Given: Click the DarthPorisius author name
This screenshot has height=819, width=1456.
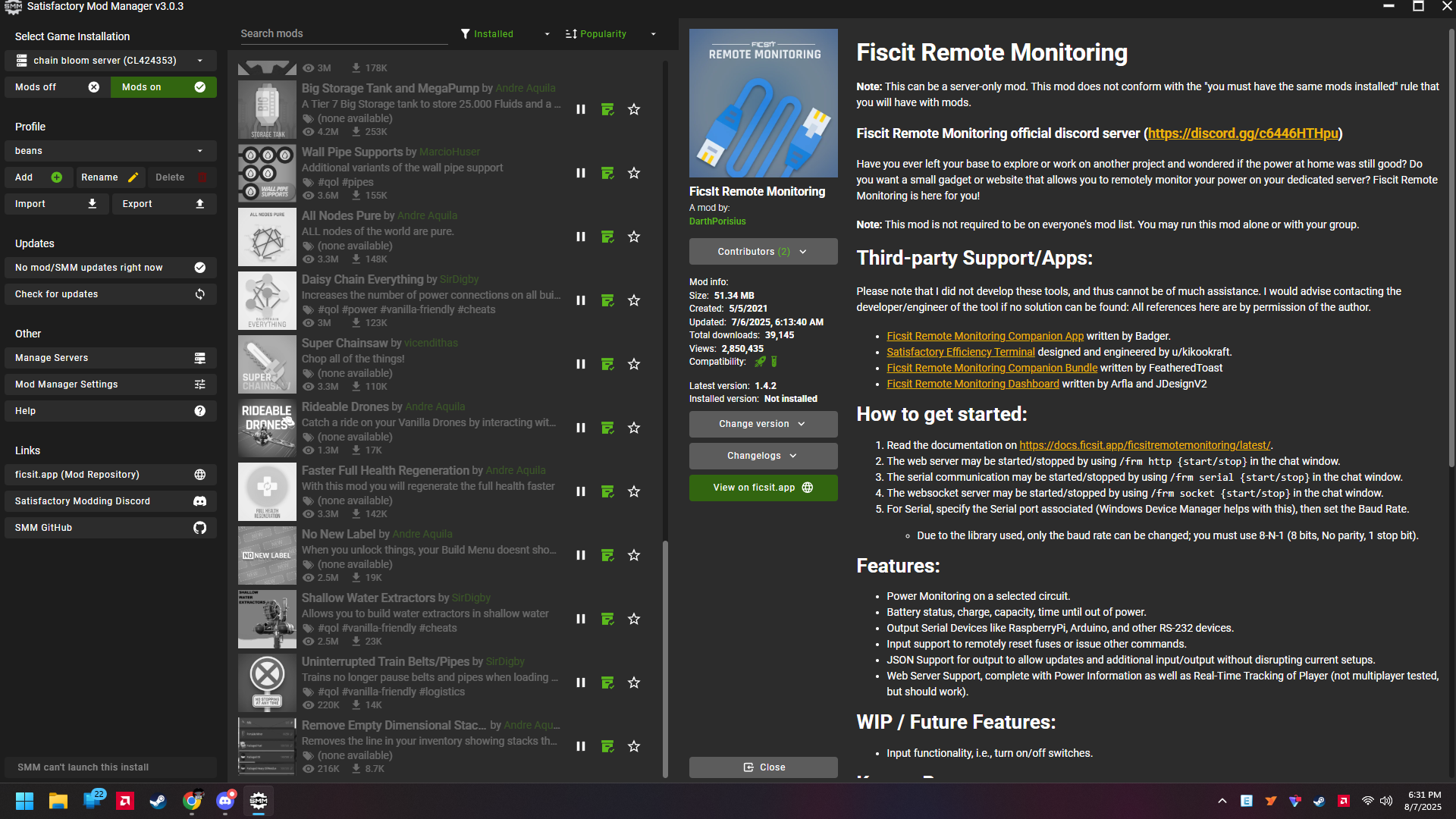Looking at the screenshot, I should (x=717, y=221).
